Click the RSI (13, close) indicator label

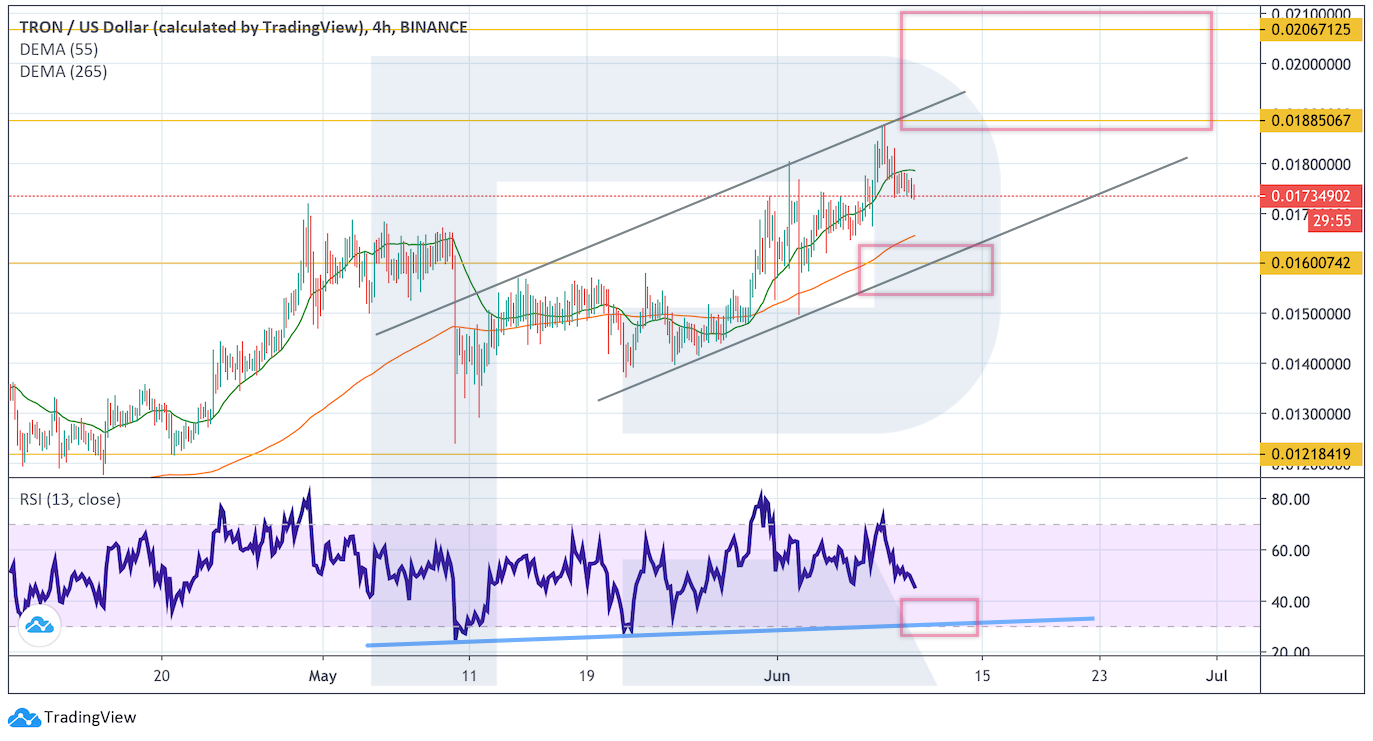coord(70,499)
